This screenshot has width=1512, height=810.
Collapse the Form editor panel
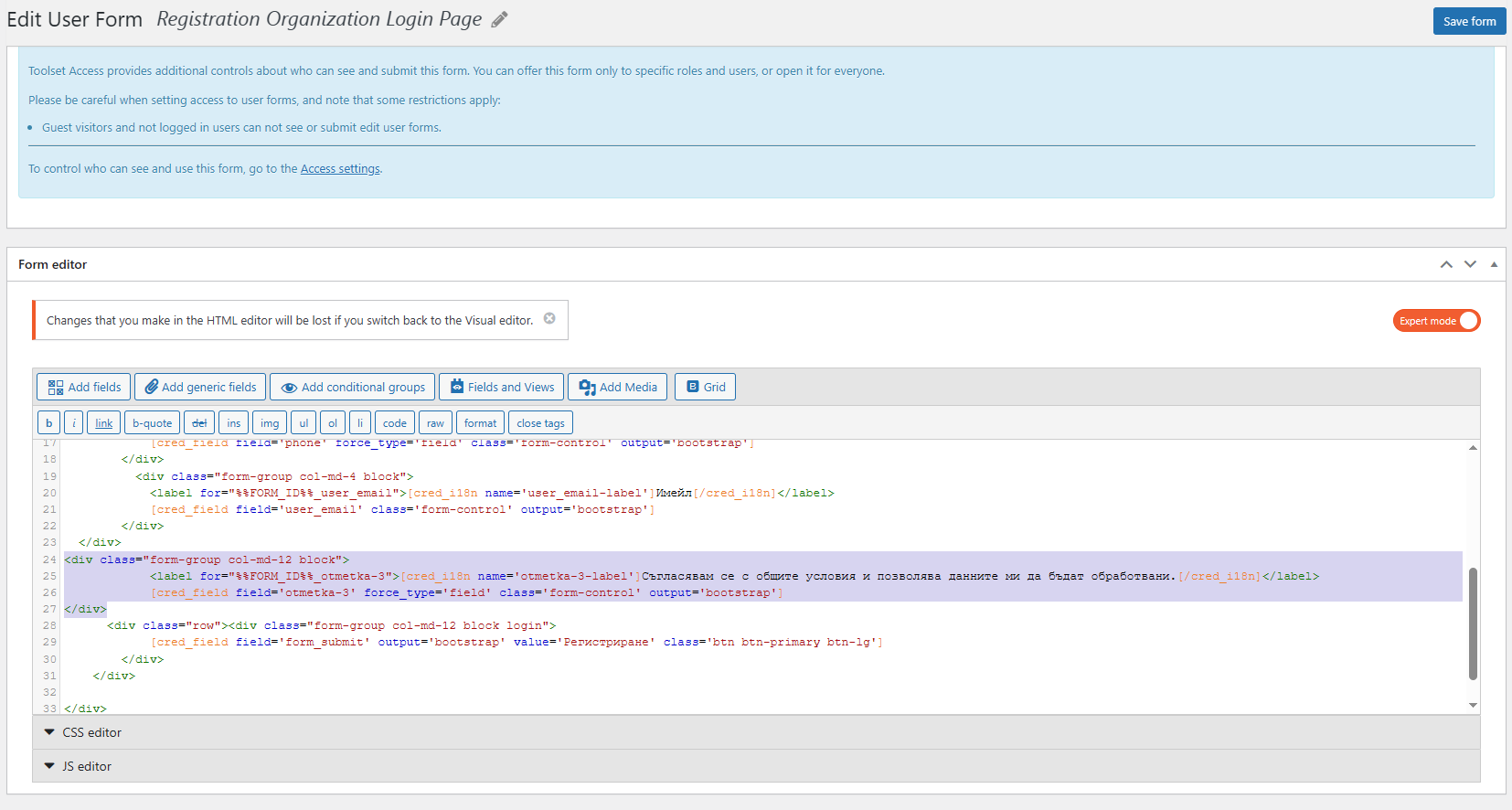click(1494, 264)
